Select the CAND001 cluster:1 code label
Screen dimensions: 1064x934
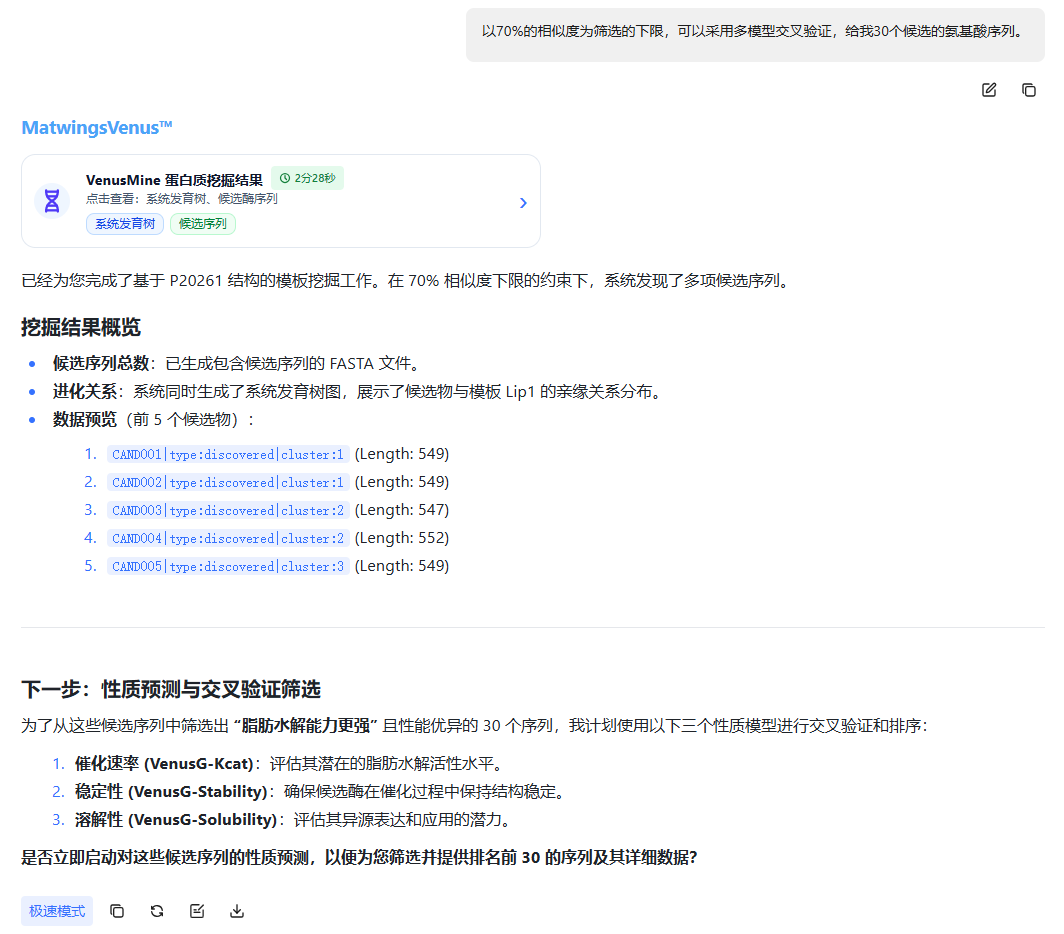[x=228, y=454]
